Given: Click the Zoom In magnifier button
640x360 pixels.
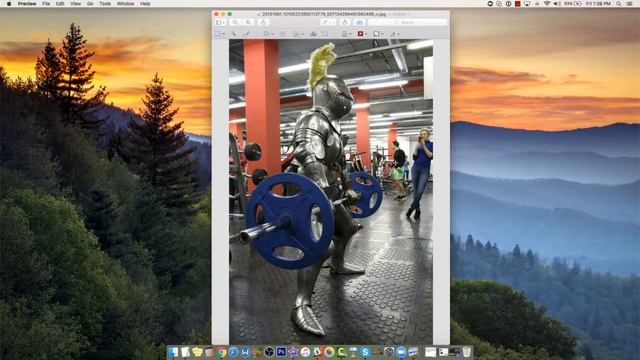Looking at the screenshot, I should tap(248, 22).
